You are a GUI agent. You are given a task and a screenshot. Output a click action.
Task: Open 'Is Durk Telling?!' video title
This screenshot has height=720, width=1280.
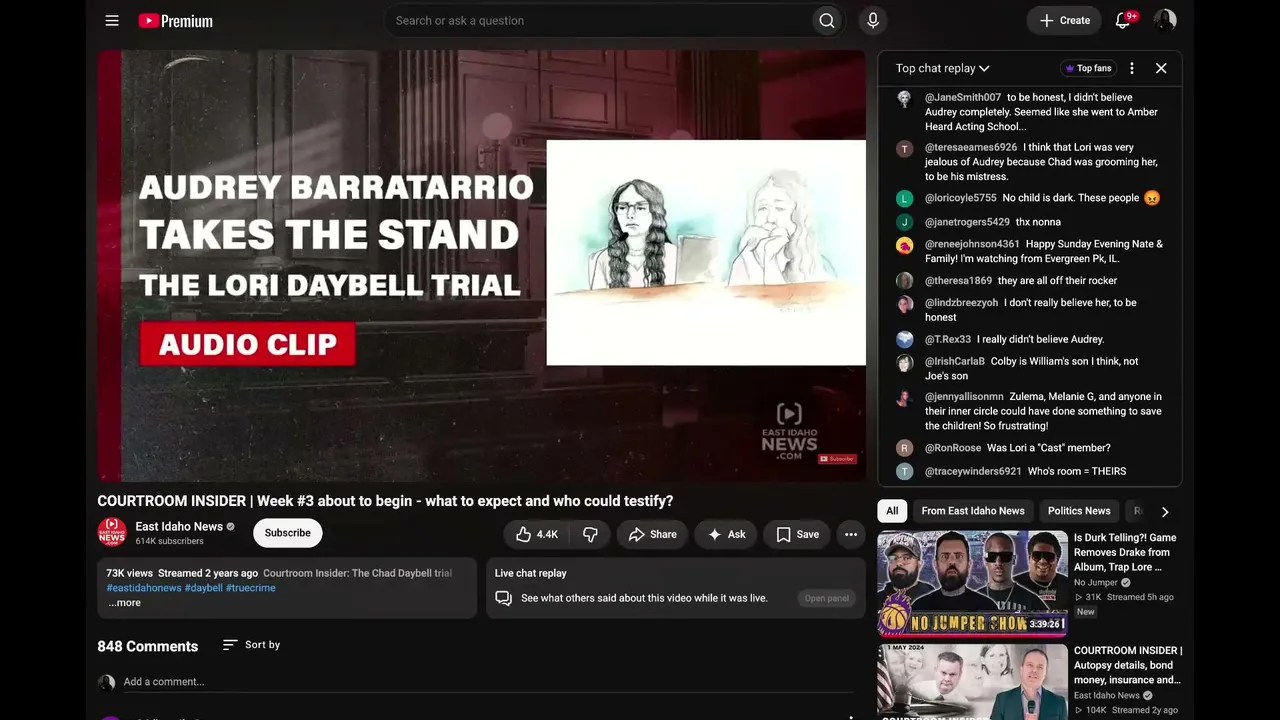[1125, 552]
